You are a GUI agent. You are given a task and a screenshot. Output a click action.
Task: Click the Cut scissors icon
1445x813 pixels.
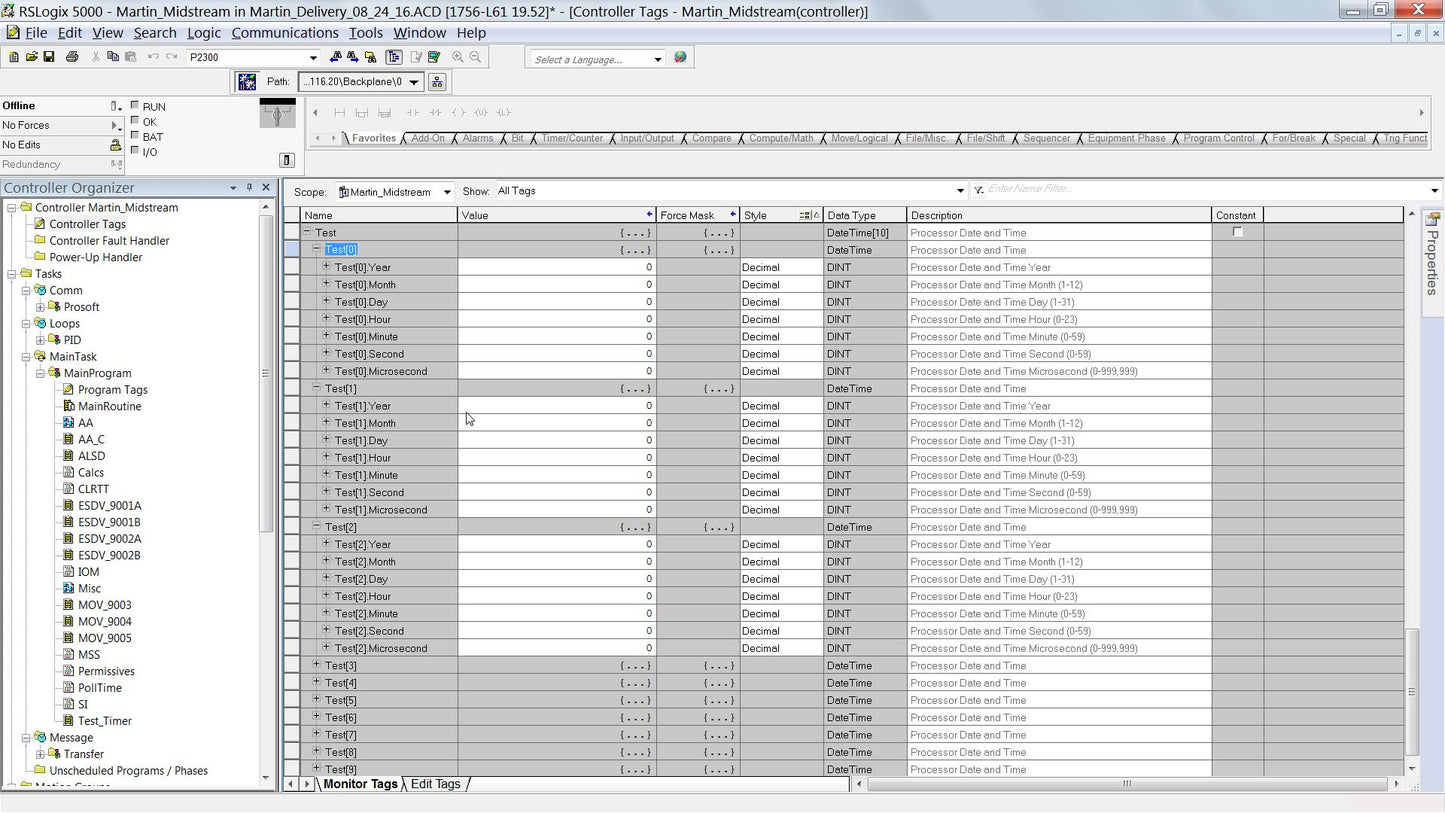pyautogui.click(x=96, y=57)
